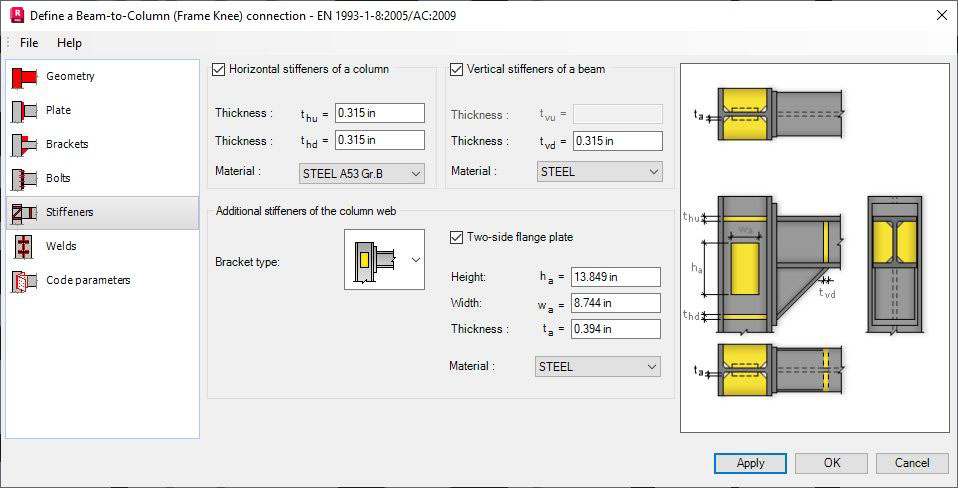Click the 'Bracket type:' label
Viewport: 958px width, 488px height.
coord(247,262)
